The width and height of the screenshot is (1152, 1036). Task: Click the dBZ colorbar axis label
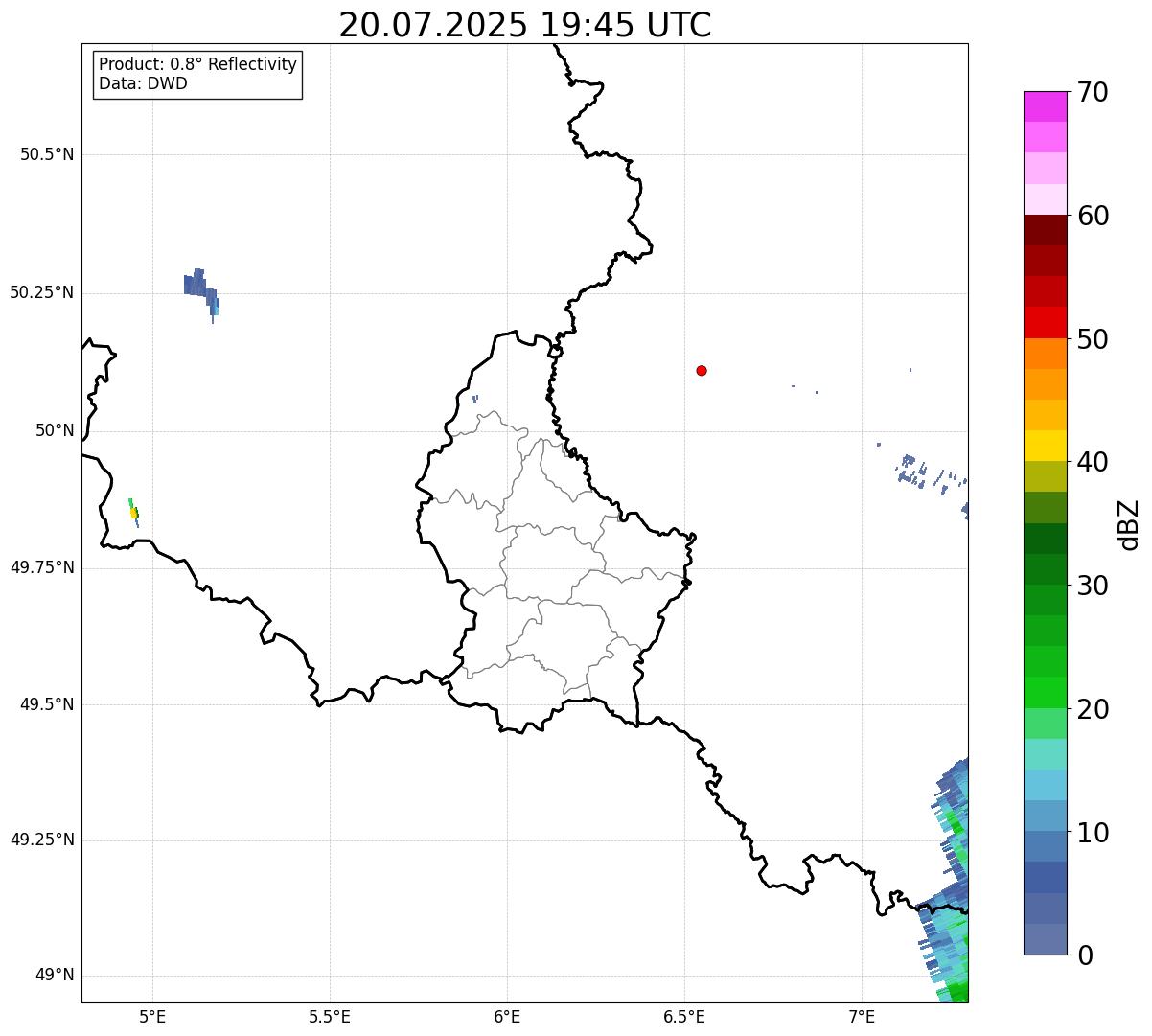[x=1129, y=523]
